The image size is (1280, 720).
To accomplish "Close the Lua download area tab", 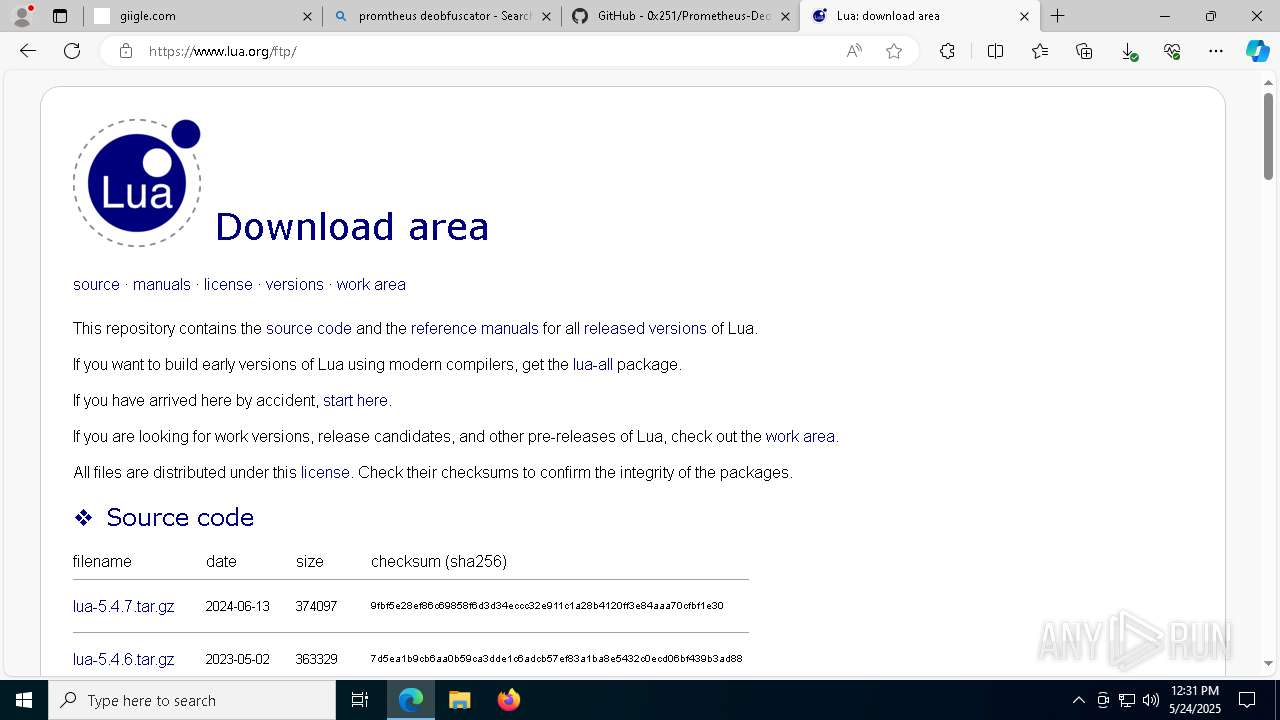I will click(x=1024, y=16).
